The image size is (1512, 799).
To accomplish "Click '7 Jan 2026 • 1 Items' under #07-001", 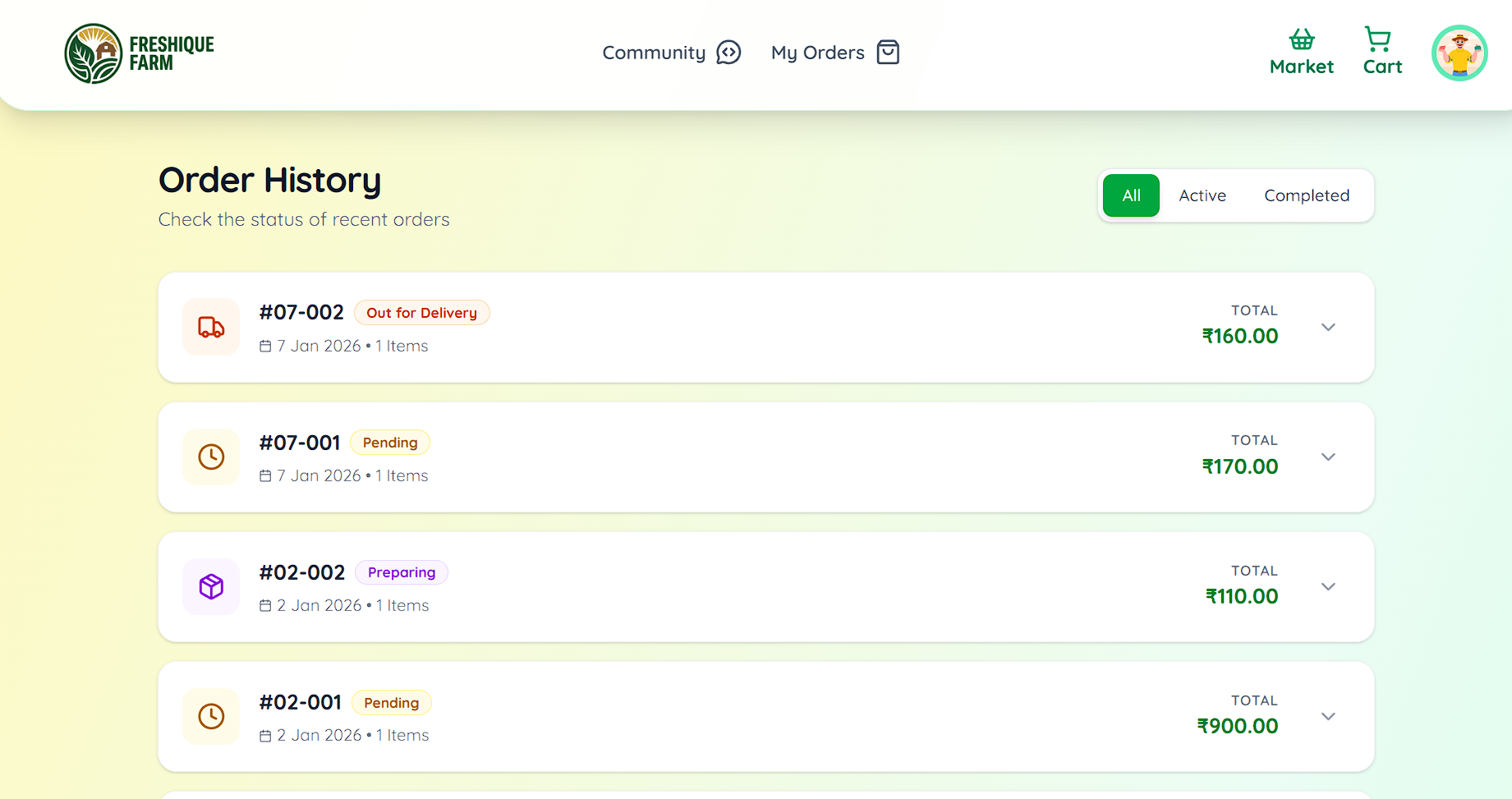I will pos(352,475).
